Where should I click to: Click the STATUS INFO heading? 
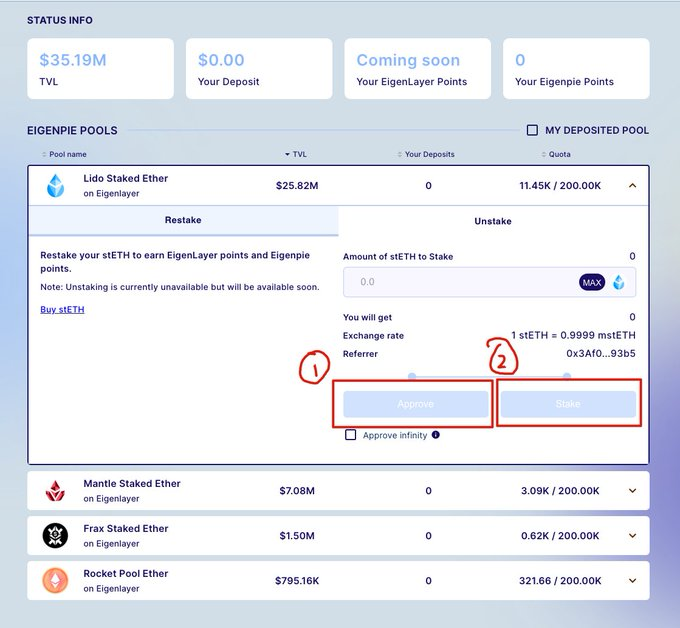pyautogui.click(x=60, y=20)
